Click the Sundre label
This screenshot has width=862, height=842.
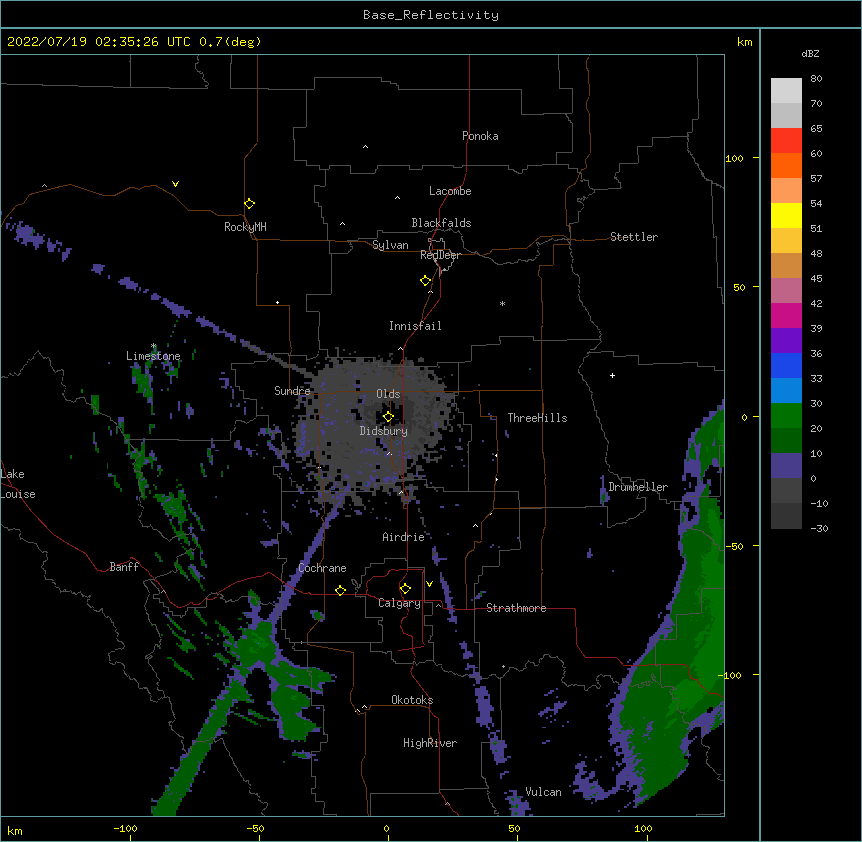[x=292, y=391]
